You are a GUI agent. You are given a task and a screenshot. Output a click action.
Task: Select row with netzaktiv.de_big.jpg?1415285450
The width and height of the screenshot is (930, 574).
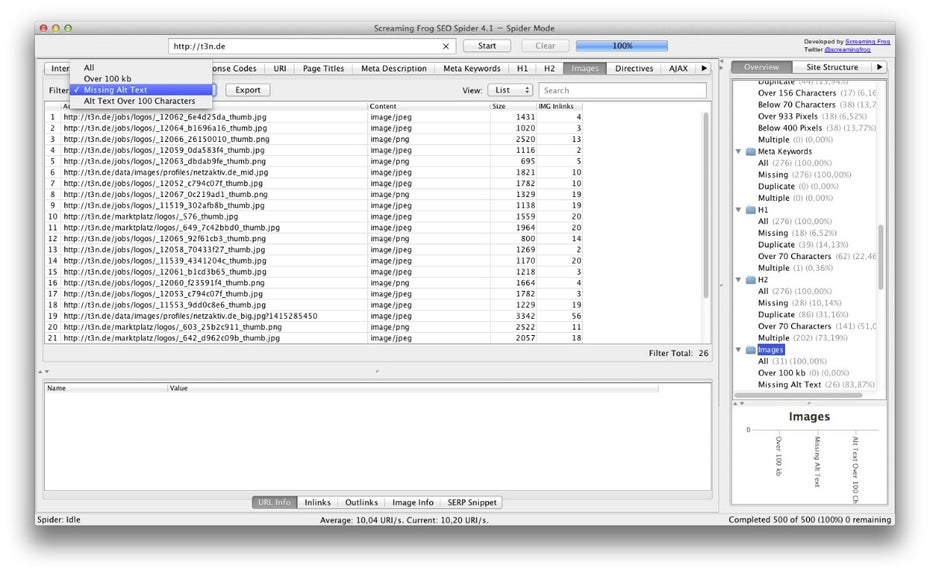click(x=314, y=316)
